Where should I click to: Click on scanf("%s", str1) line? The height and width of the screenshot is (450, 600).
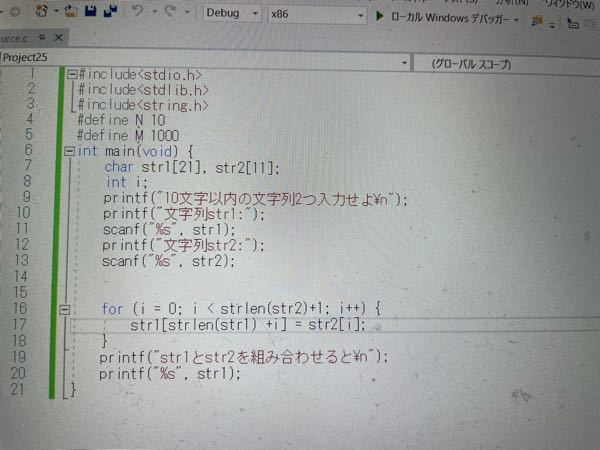pos(169,230)
